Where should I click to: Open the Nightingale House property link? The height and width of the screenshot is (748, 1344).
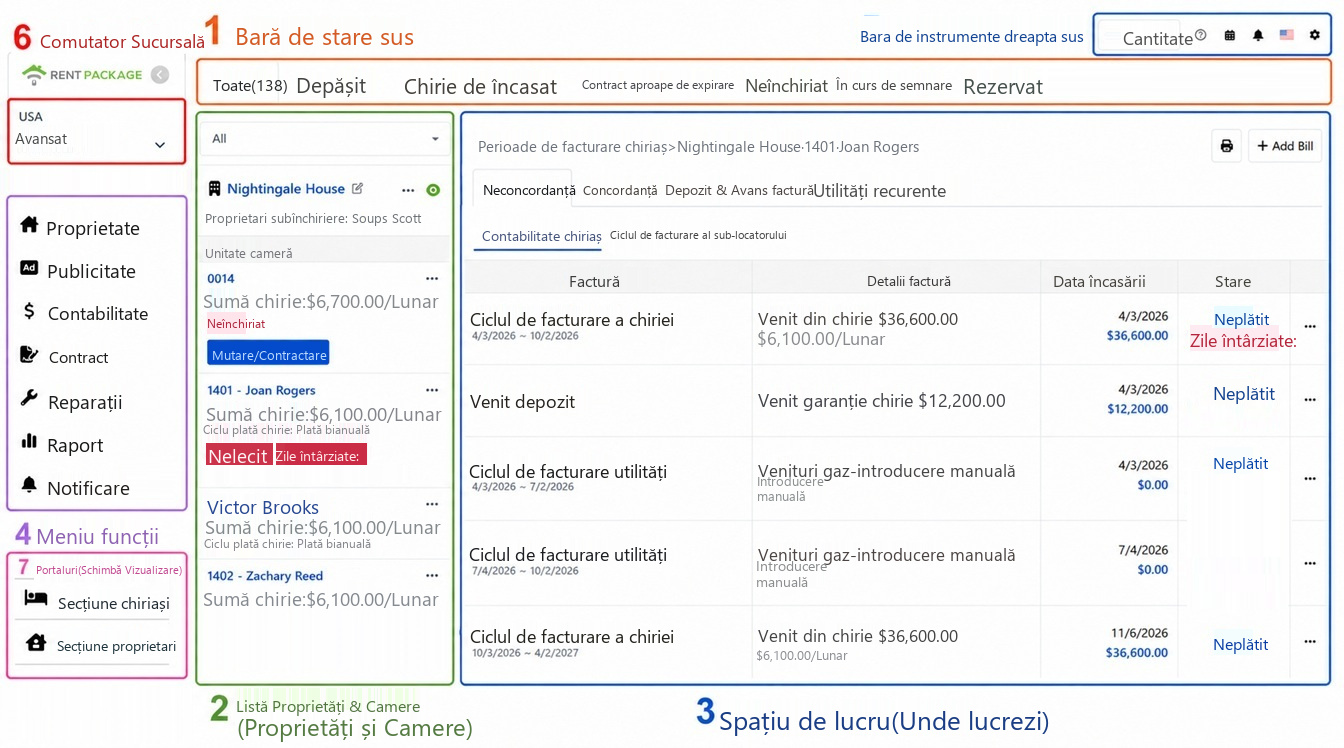(x=286, y=188)
